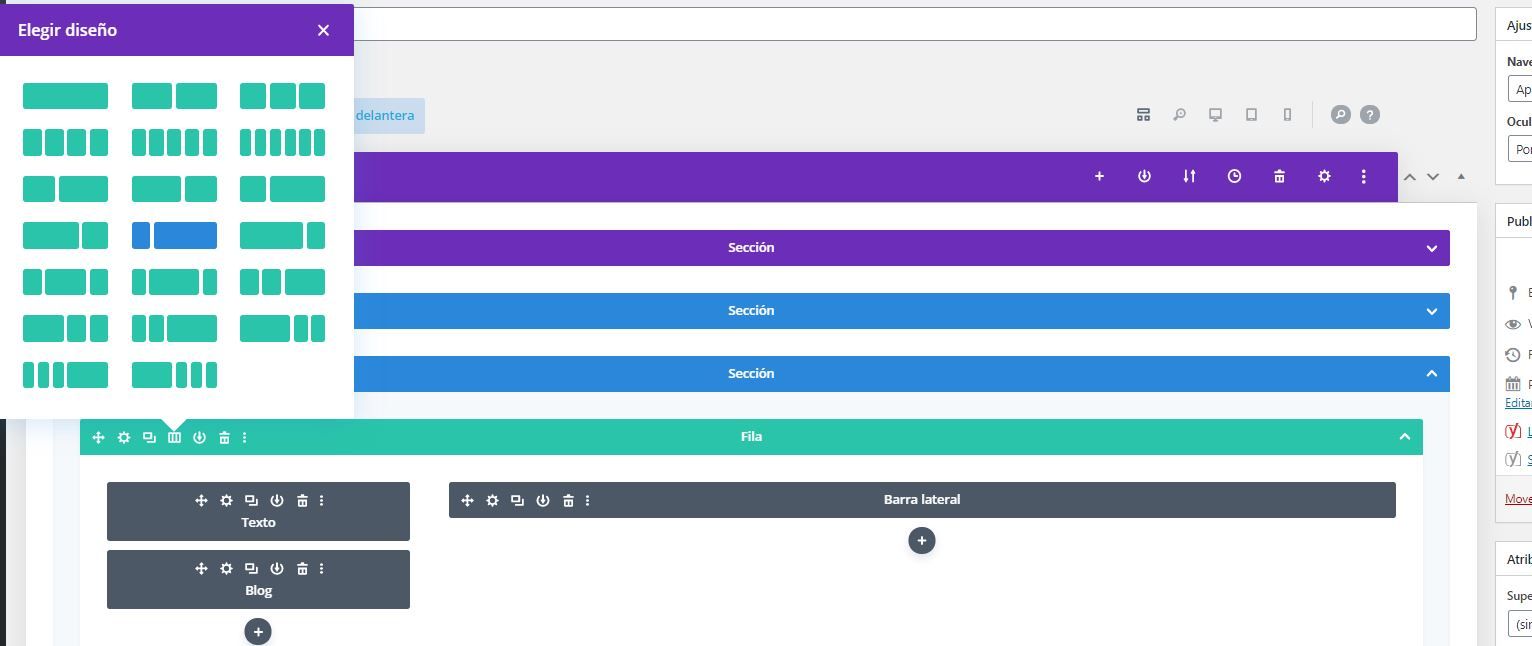Screen dimensions: 1532x646
Task: Choose the 3/4 + 1/4 two-column layout
Action: [282, 235]
